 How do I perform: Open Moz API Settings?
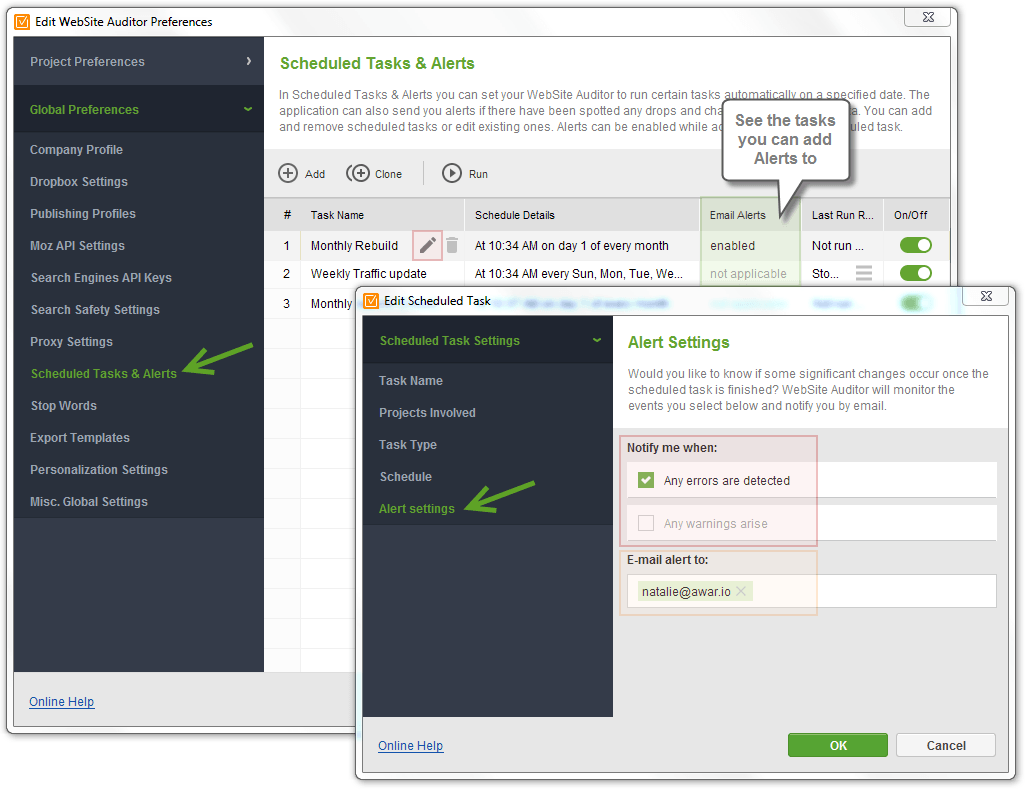point(77,246)
